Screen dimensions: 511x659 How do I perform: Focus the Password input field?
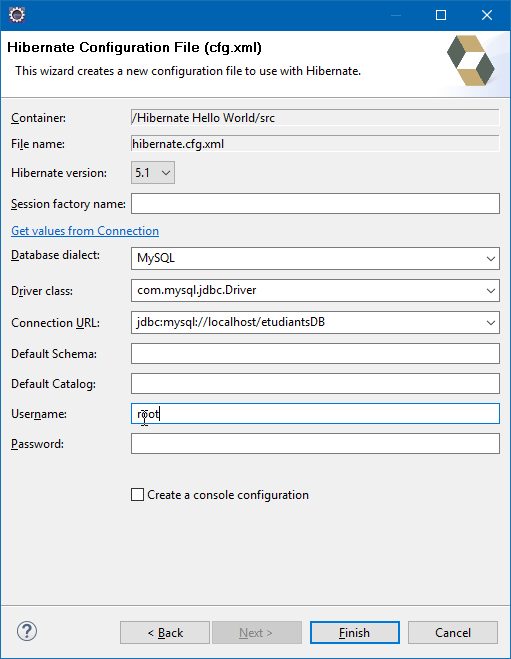[315, 443]
